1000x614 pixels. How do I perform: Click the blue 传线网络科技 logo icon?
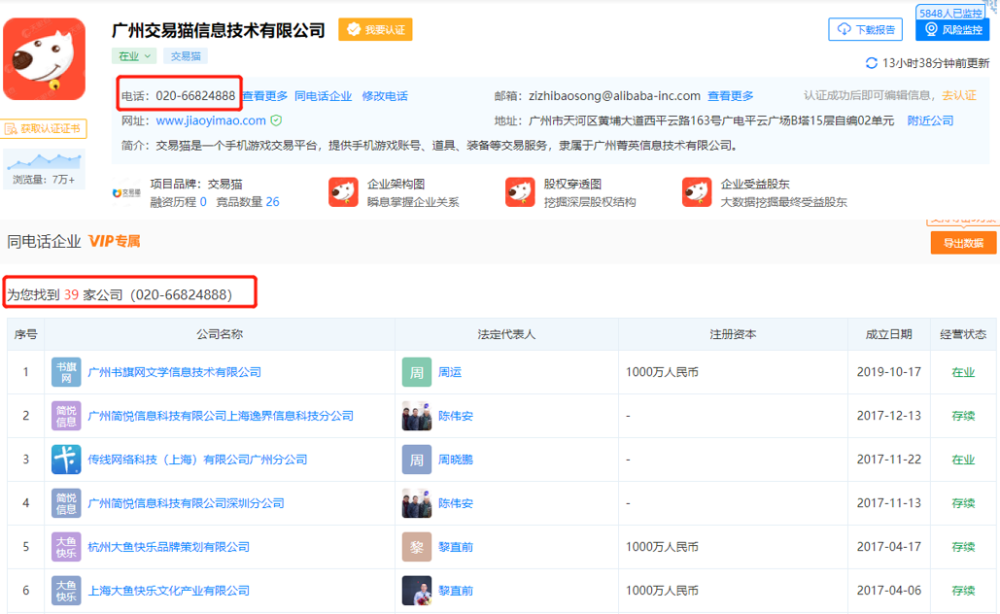(66, 460)
